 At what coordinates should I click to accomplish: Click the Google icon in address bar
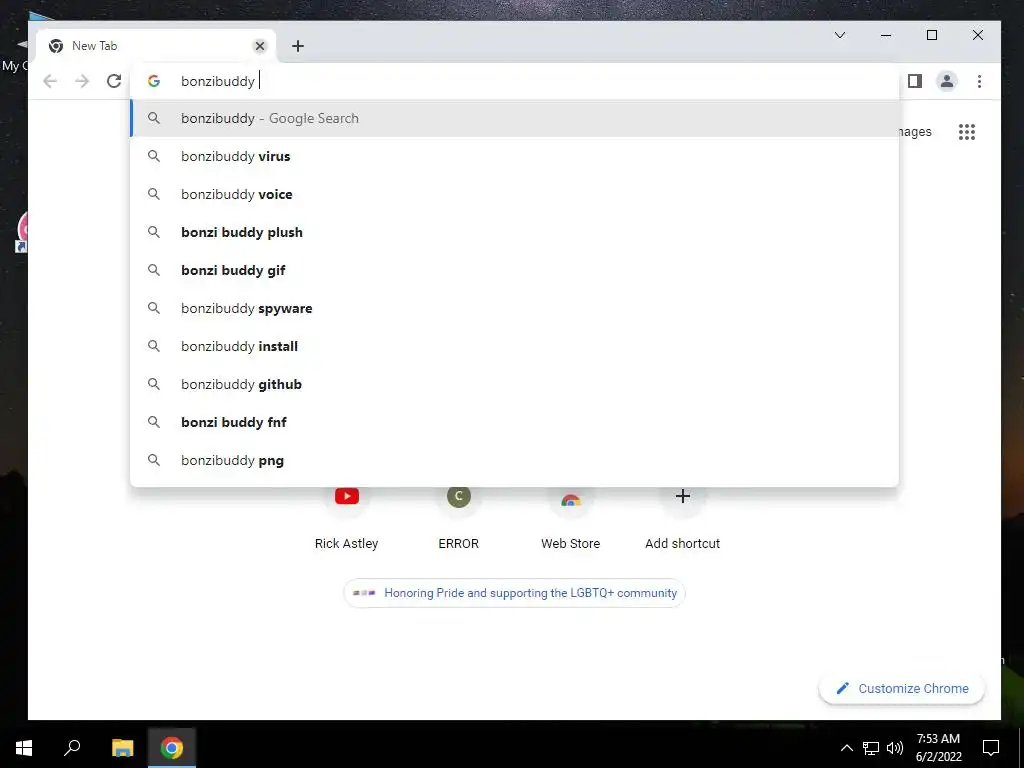pos(154,81)
